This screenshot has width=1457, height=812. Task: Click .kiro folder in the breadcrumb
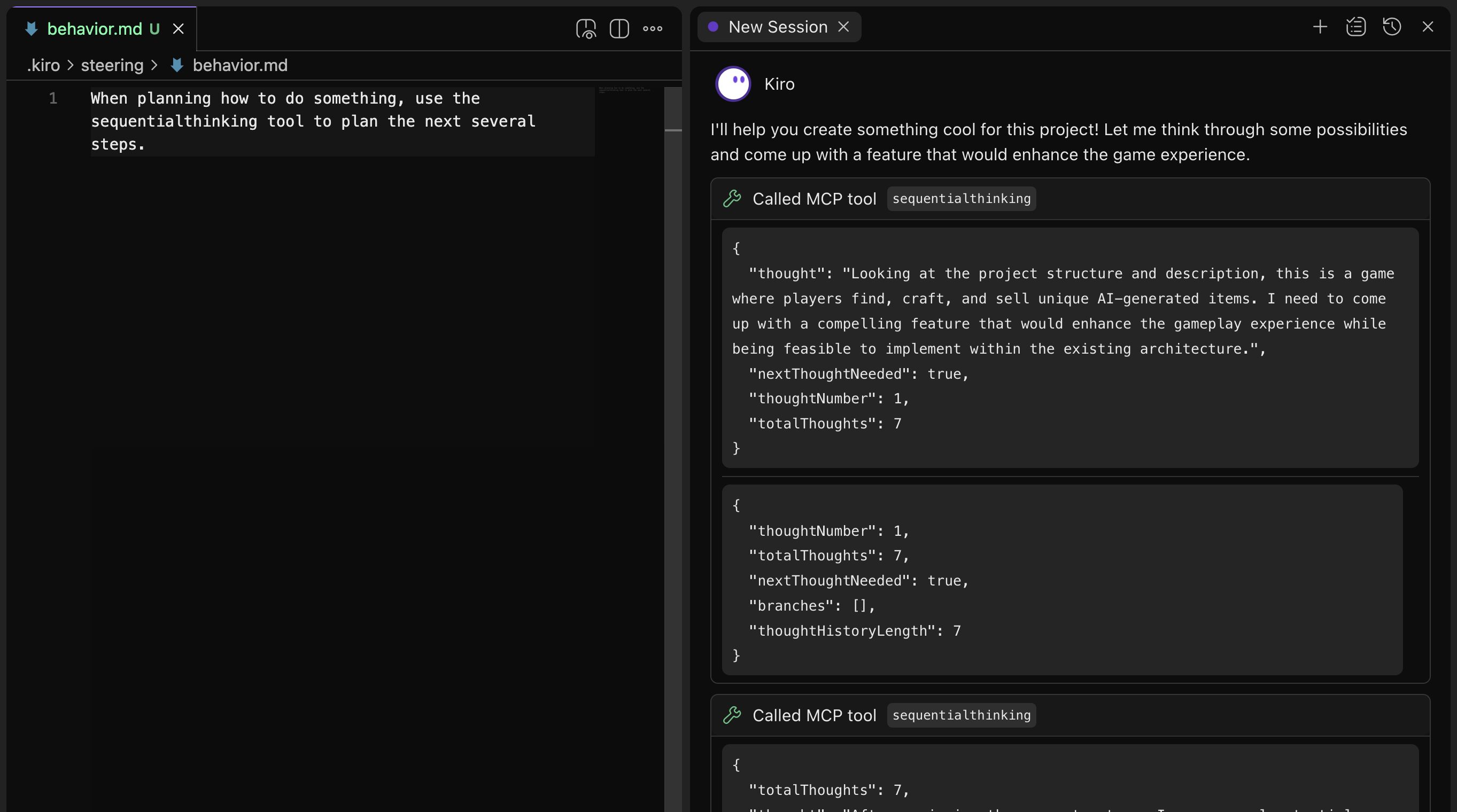pos(43,66)
